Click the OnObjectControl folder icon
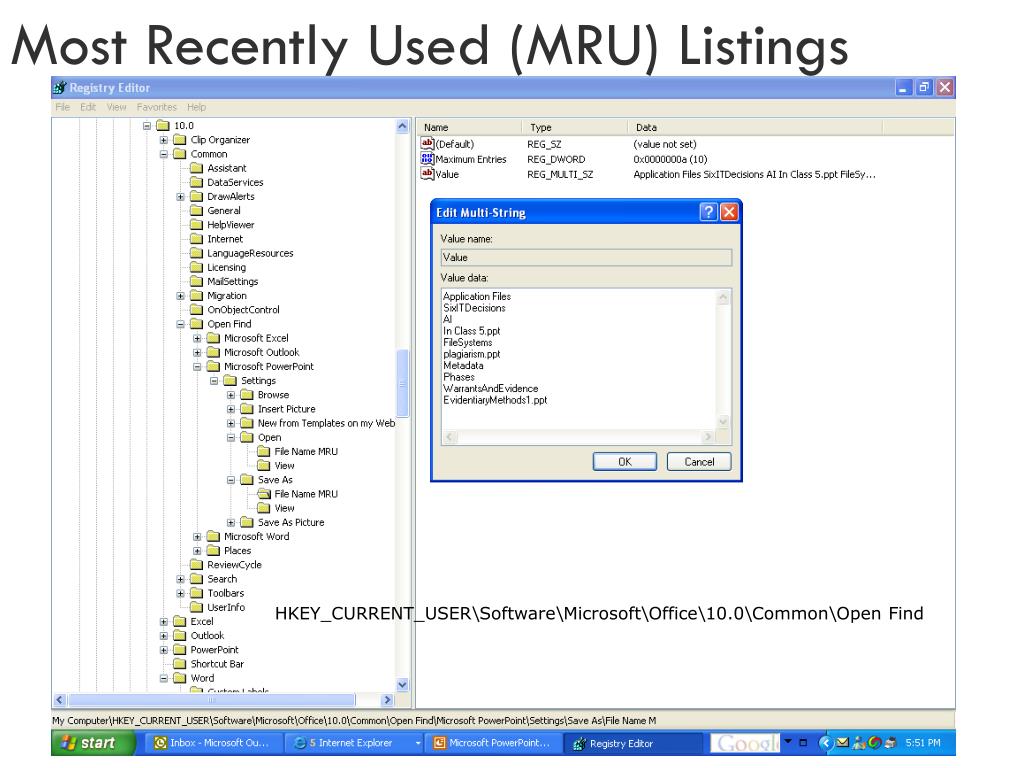This screenshot has width=1024, height=768. (x=196, y=310)
